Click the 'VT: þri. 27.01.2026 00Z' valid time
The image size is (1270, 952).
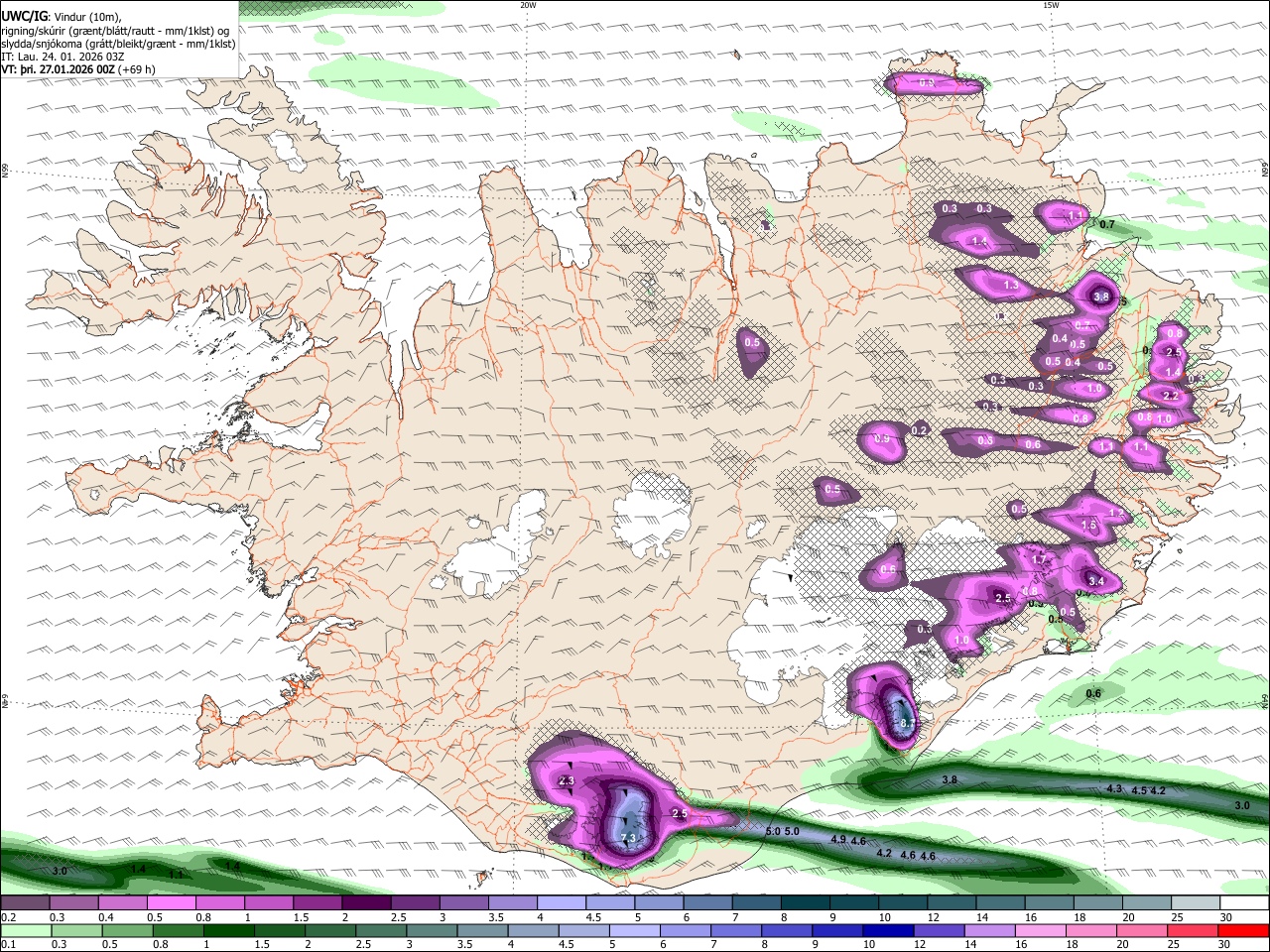point(58,69)
